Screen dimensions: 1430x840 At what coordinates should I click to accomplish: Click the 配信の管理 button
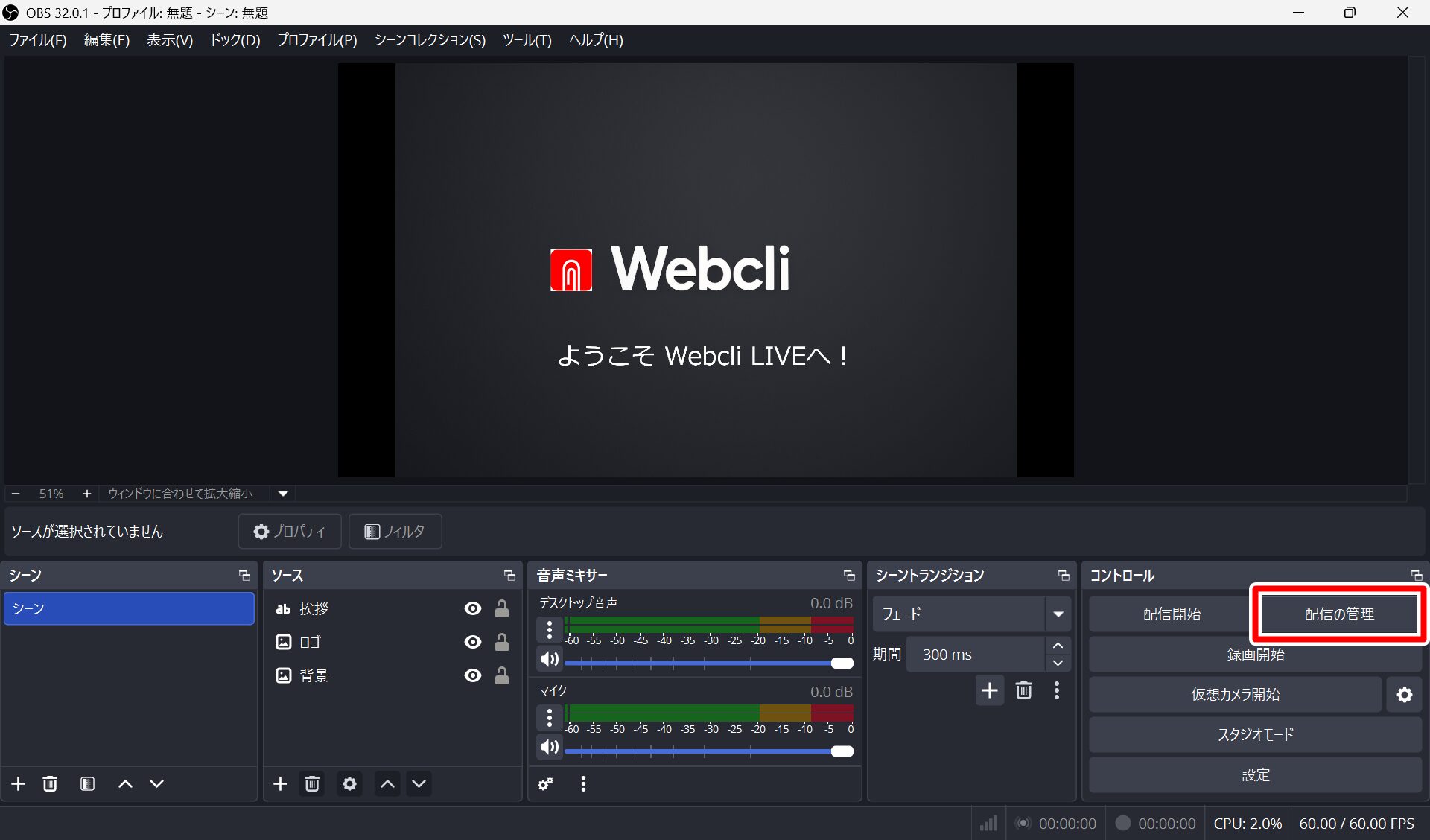1338,614
